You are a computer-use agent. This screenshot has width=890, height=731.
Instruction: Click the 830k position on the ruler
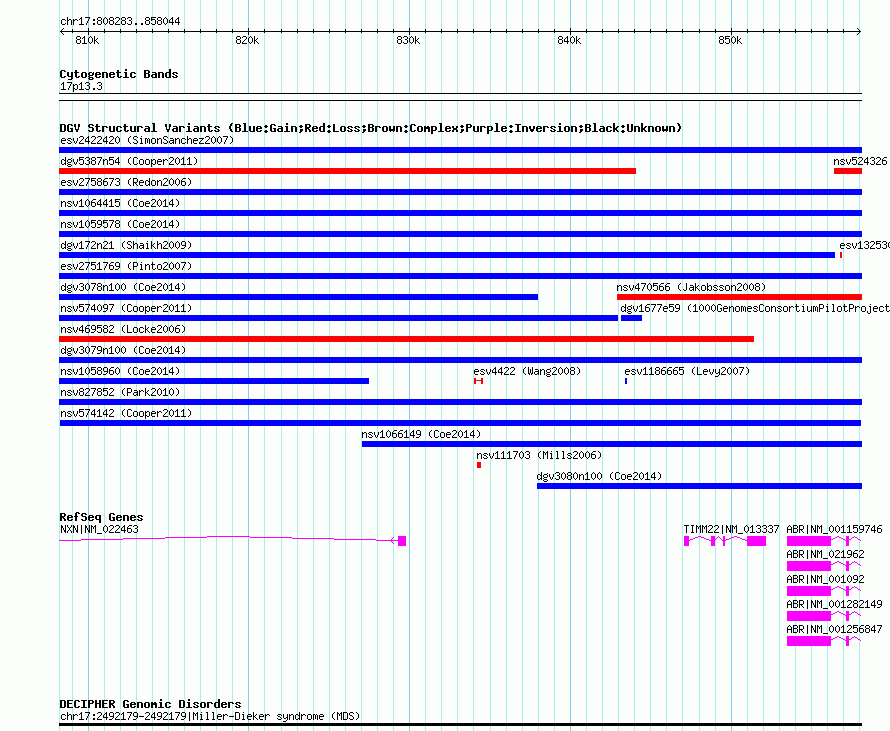point(408,40)
